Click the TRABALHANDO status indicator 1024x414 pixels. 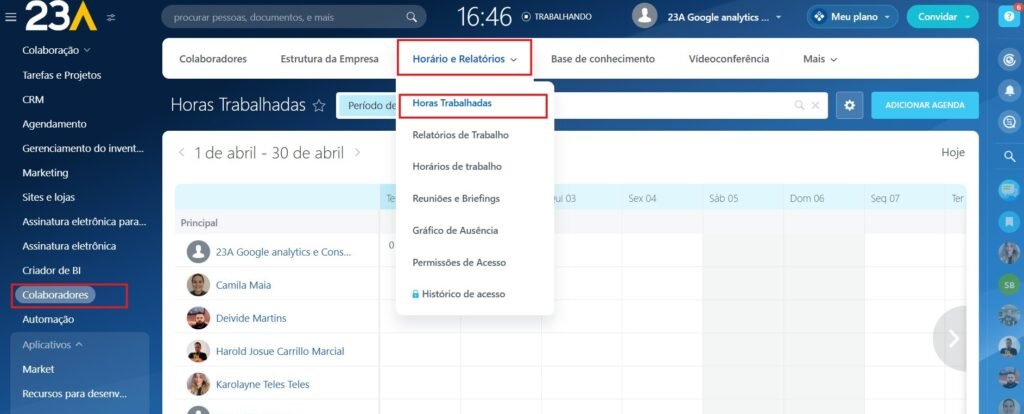[x=556, y=17]
